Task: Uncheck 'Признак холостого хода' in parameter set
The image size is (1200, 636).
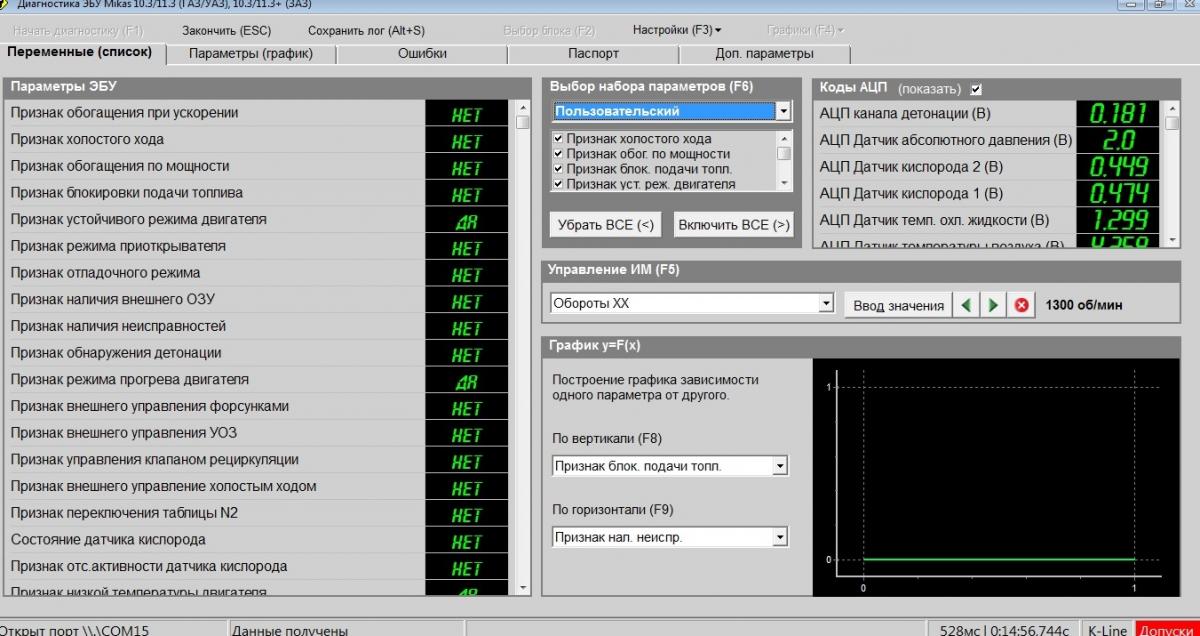Action: tap(559, 140)
